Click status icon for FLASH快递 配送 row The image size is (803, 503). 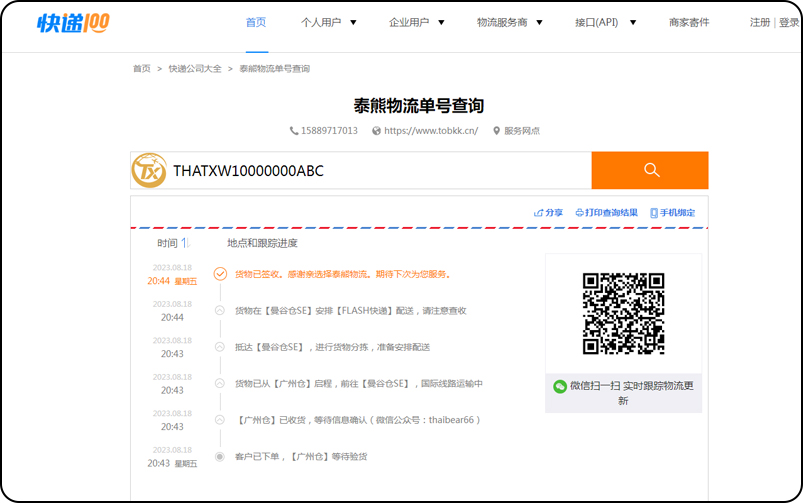220,310
